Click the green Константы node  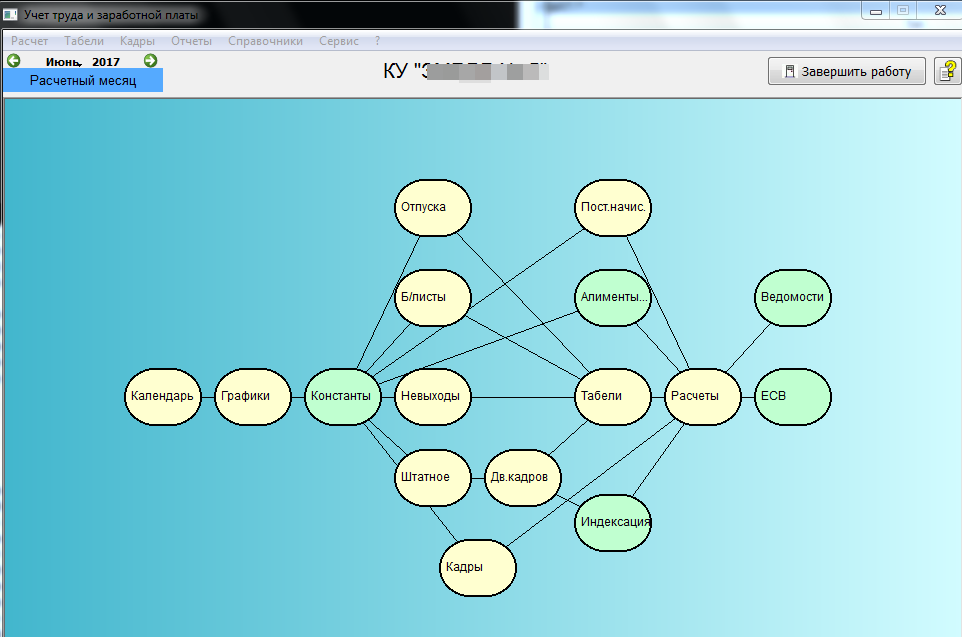tap(342, 396)
